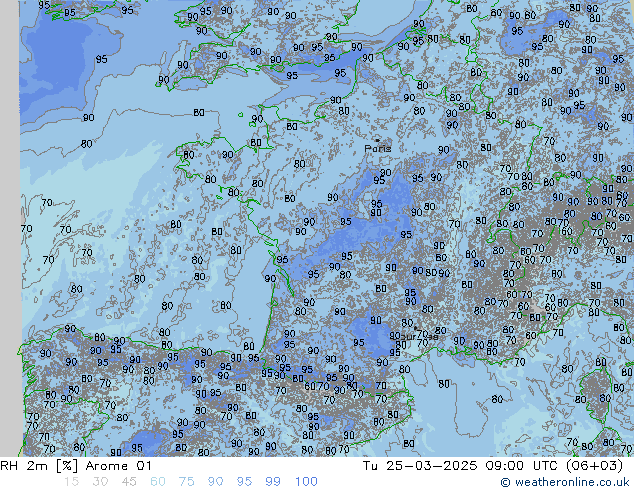Click legend value 30
This screenshot has height=490, width=634.
(100, 482)
